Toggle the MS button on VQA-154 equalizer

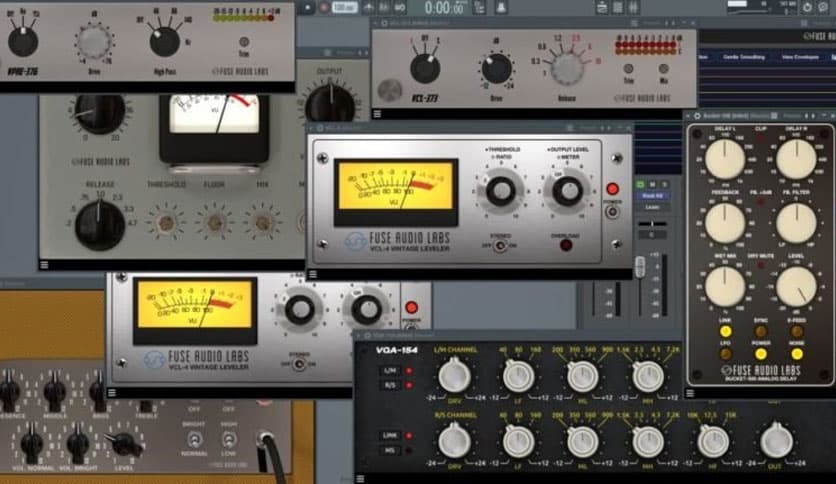(390, 450)
